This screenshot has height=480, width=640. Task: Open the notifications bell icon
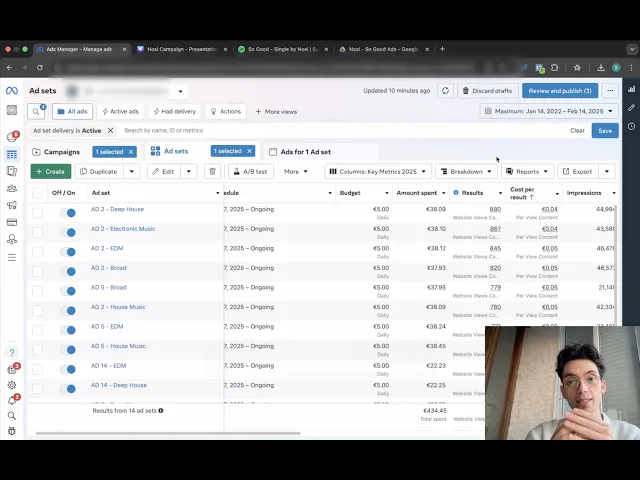click(12, 401)
